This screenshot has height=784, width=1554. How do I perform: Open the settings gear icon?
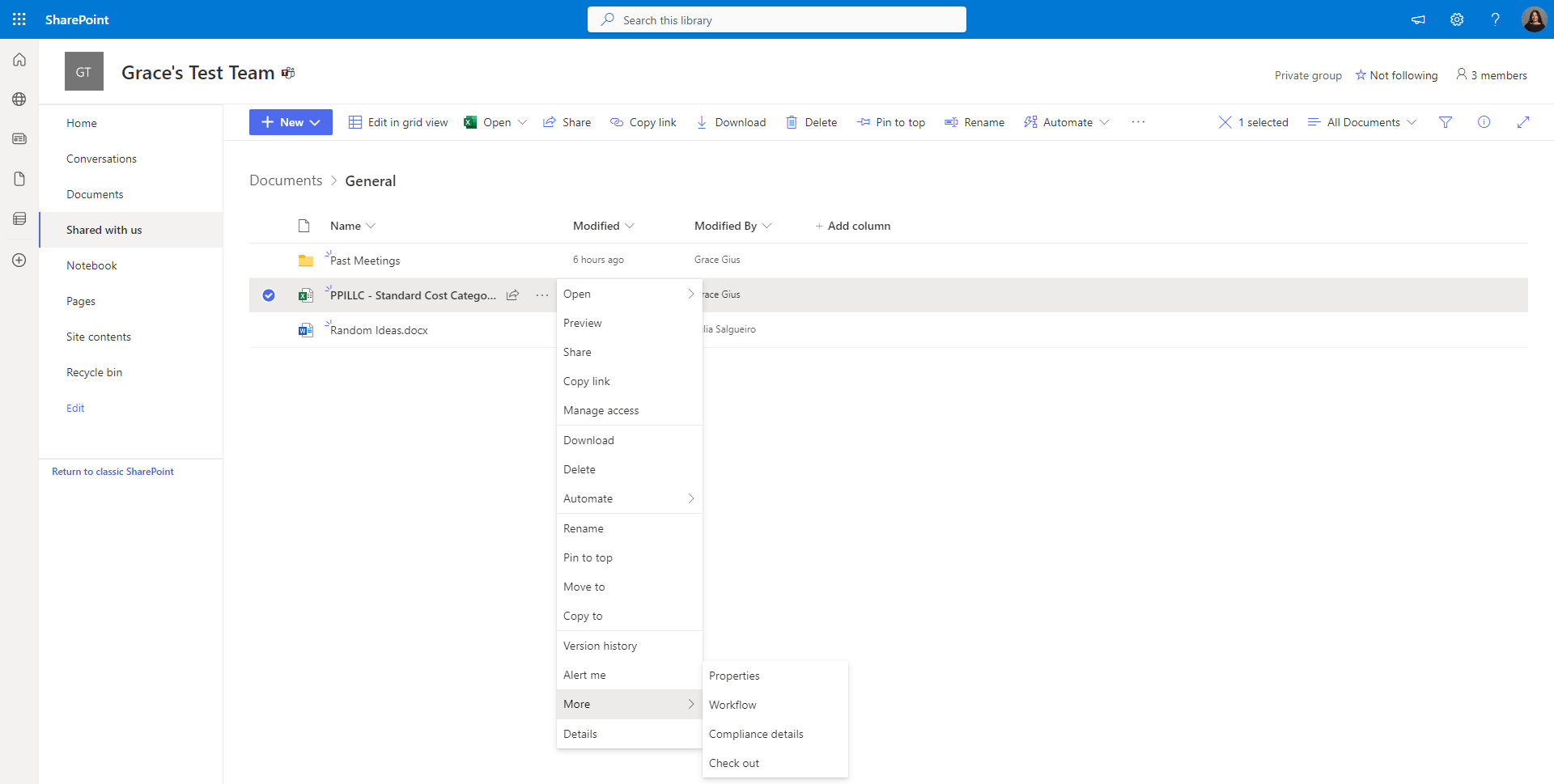(x=1457, y=19)
